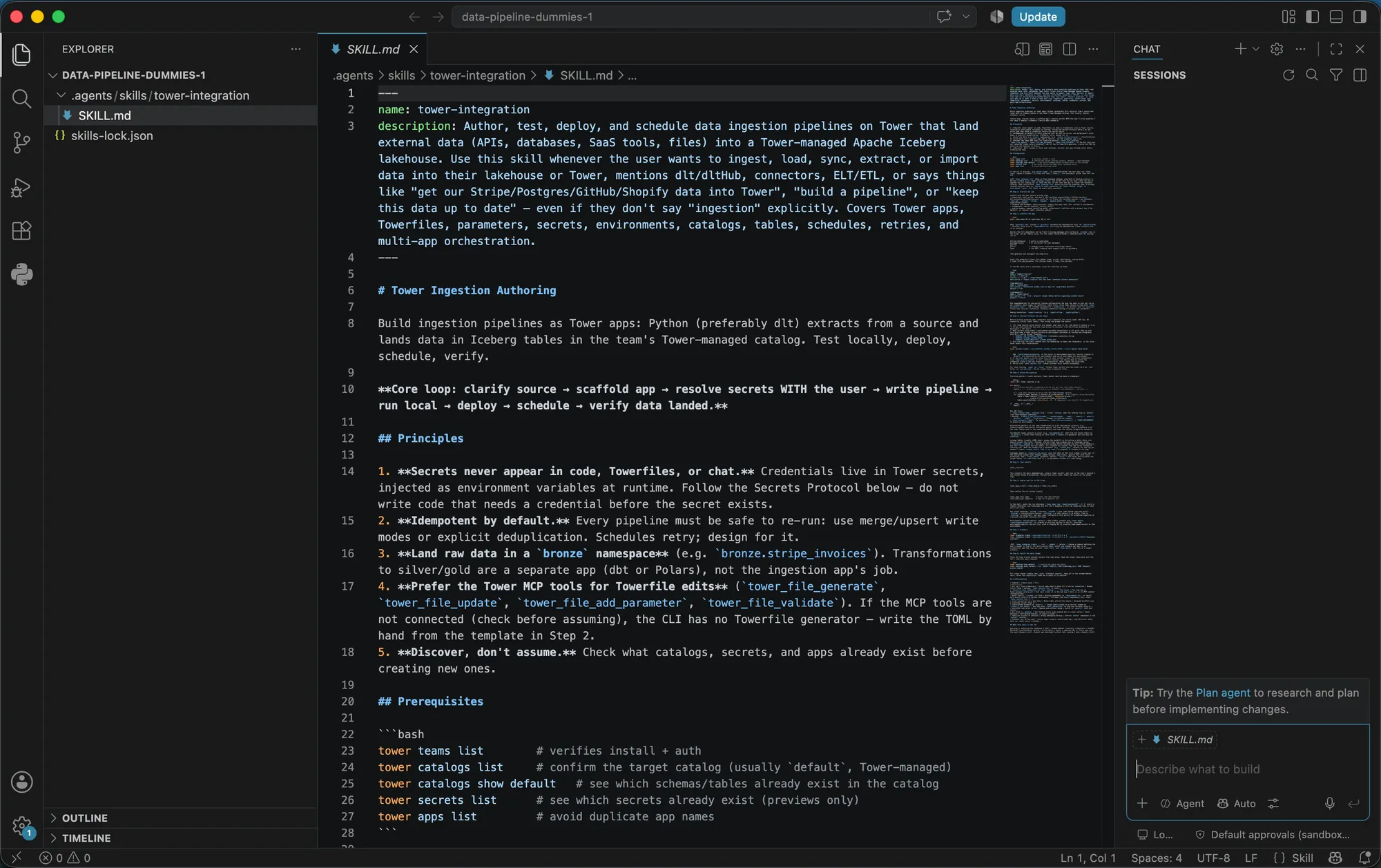The width and height of the screenshot is (1381, 868).
Task: Click skills in the breadcrumb
Action: [x=401, y=75]
